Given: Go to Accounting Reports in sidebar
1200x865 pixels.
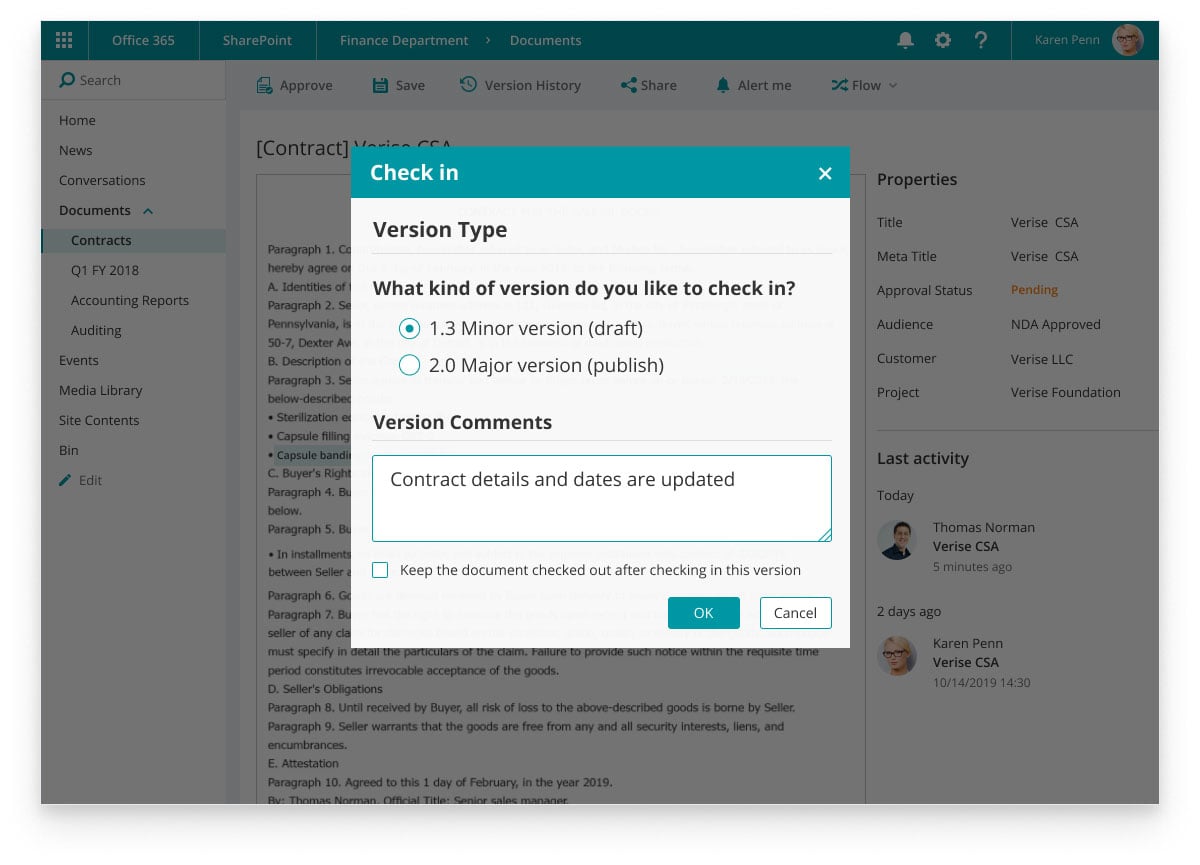Looking at the screenshot, I should pyautogui.click(x=129, y=301).
